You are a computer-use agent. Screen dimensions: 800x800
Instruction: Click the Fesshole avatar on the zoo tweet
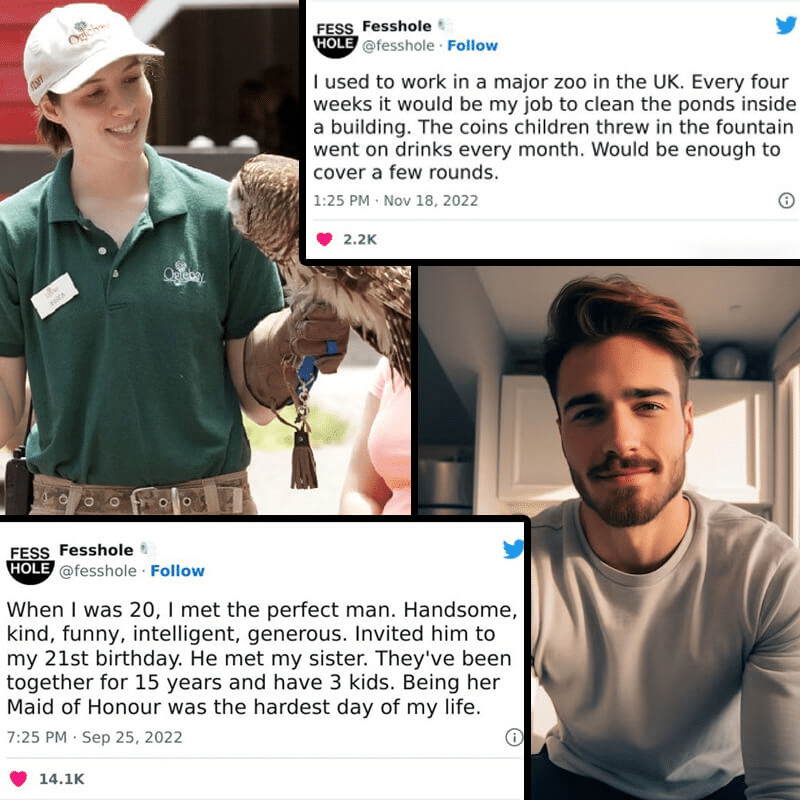335,39
